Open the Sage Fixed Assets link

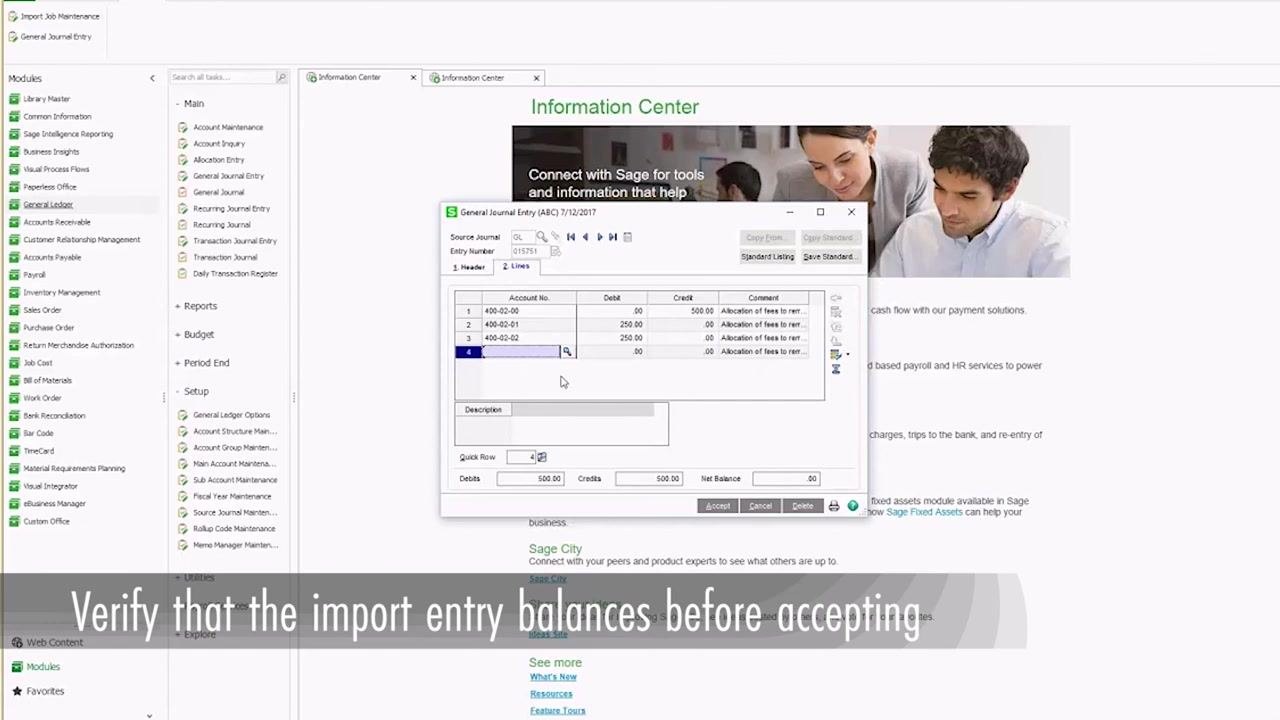tap(924, 512)
